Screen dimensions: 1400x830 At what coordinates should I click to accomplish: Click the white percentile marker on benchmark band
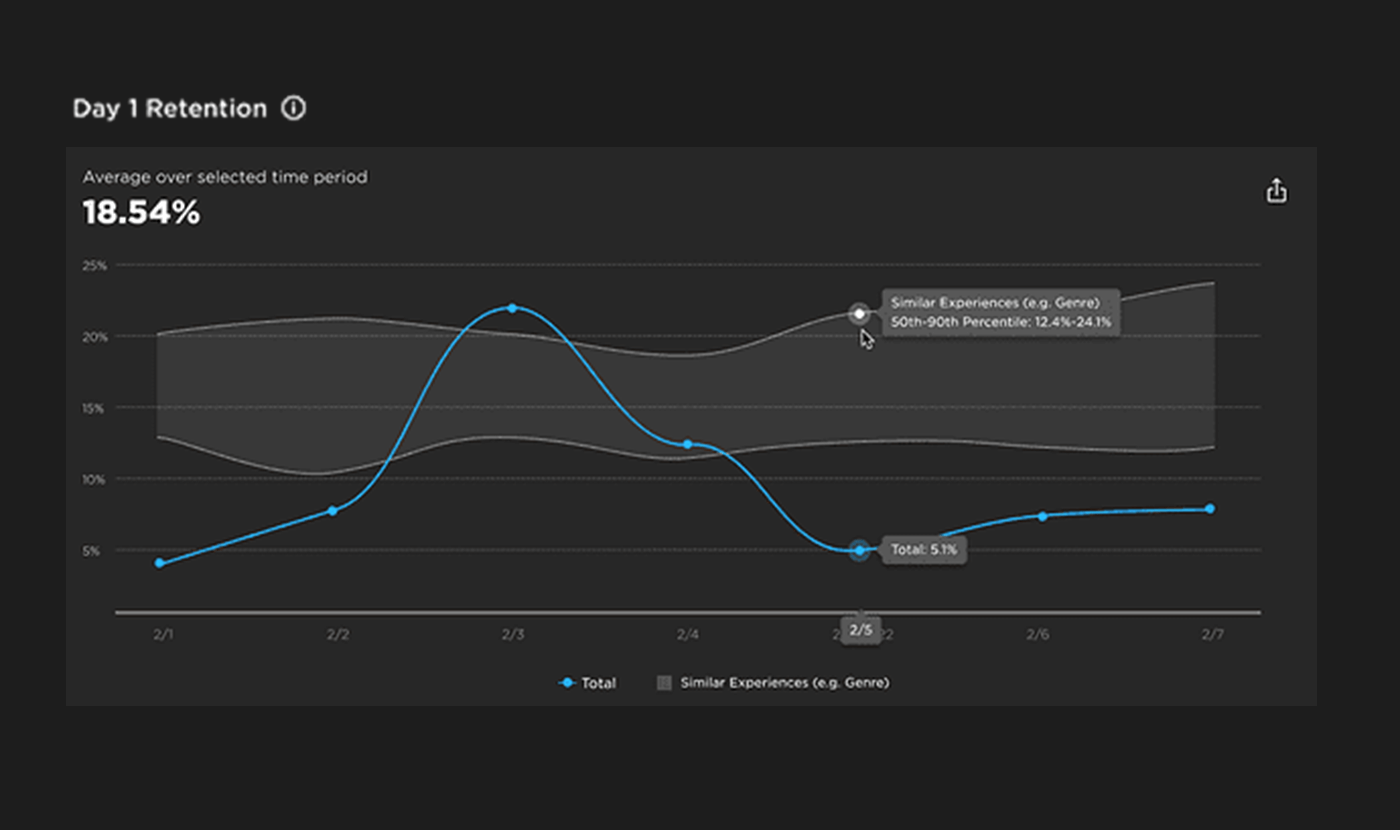pos(859,314)
